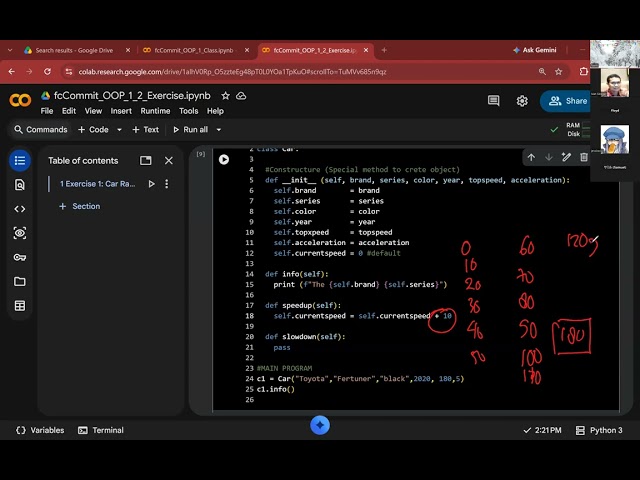Click code line 'def slowdown(self):'

[x=305, y=337]
